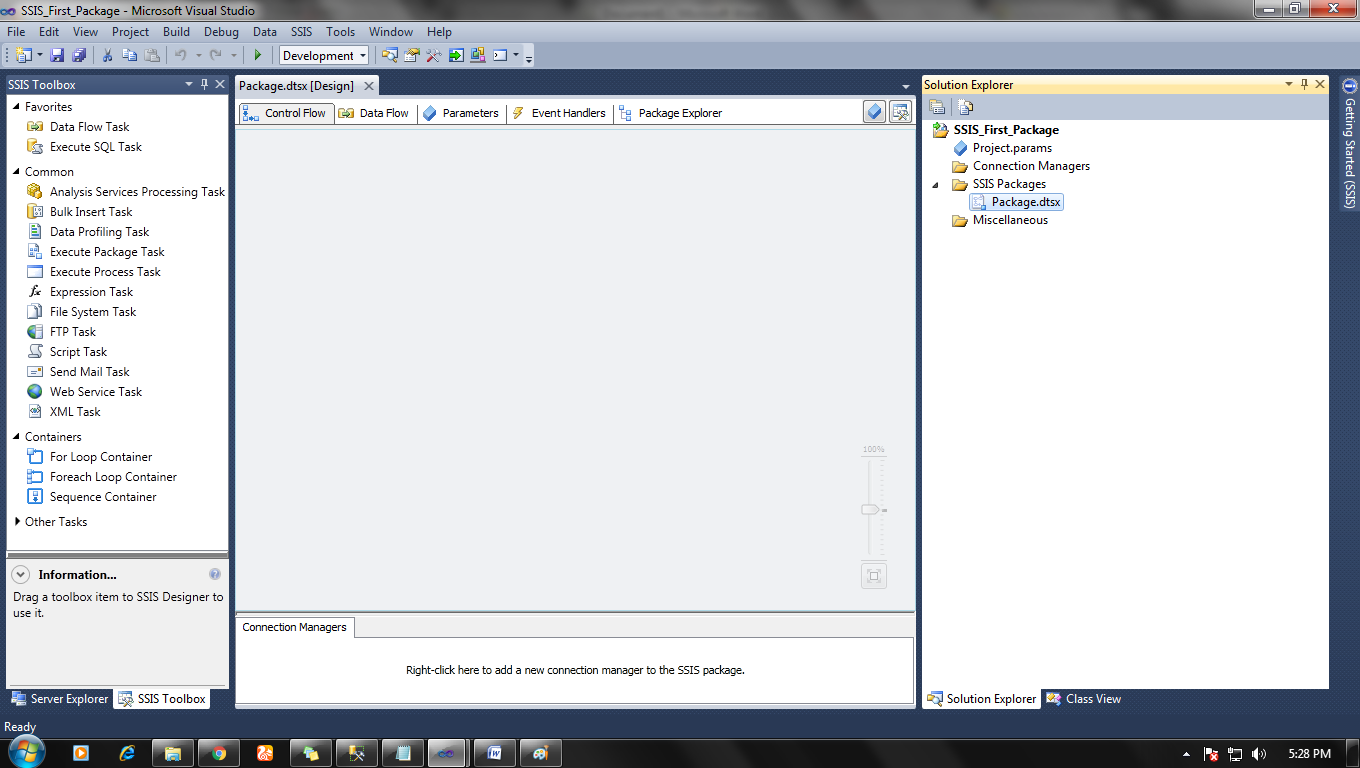Open the active documents list dropdown

(x=906, y=87)
